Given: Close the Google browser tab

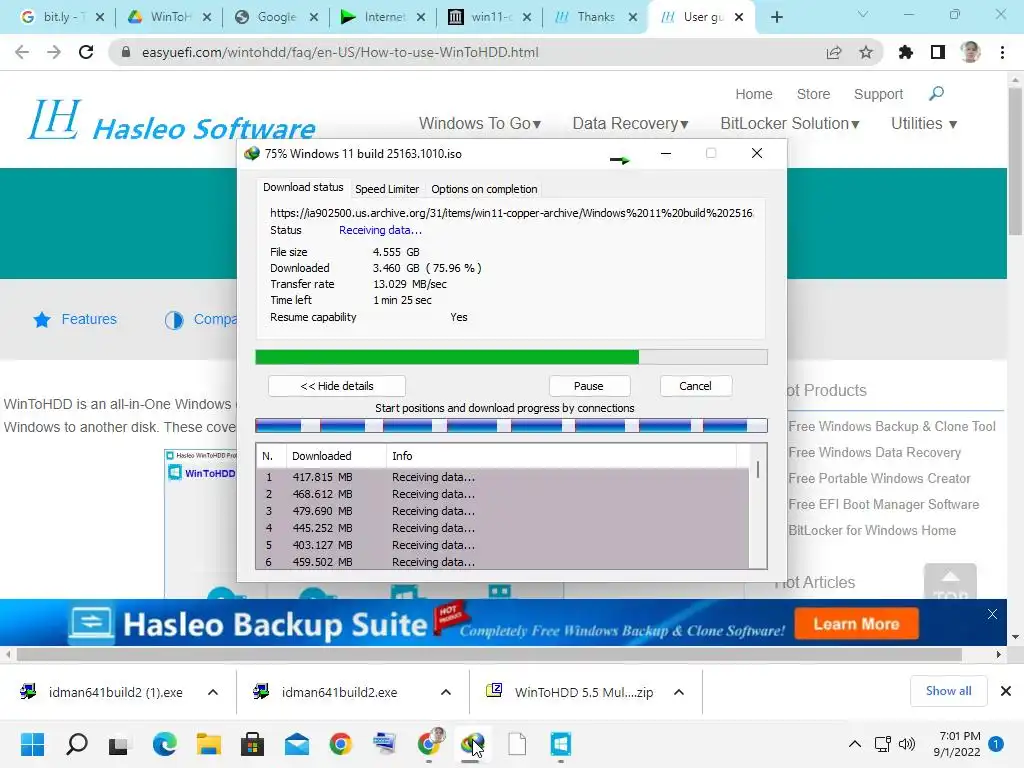Looking at the screenshot, I should (313, 17).
